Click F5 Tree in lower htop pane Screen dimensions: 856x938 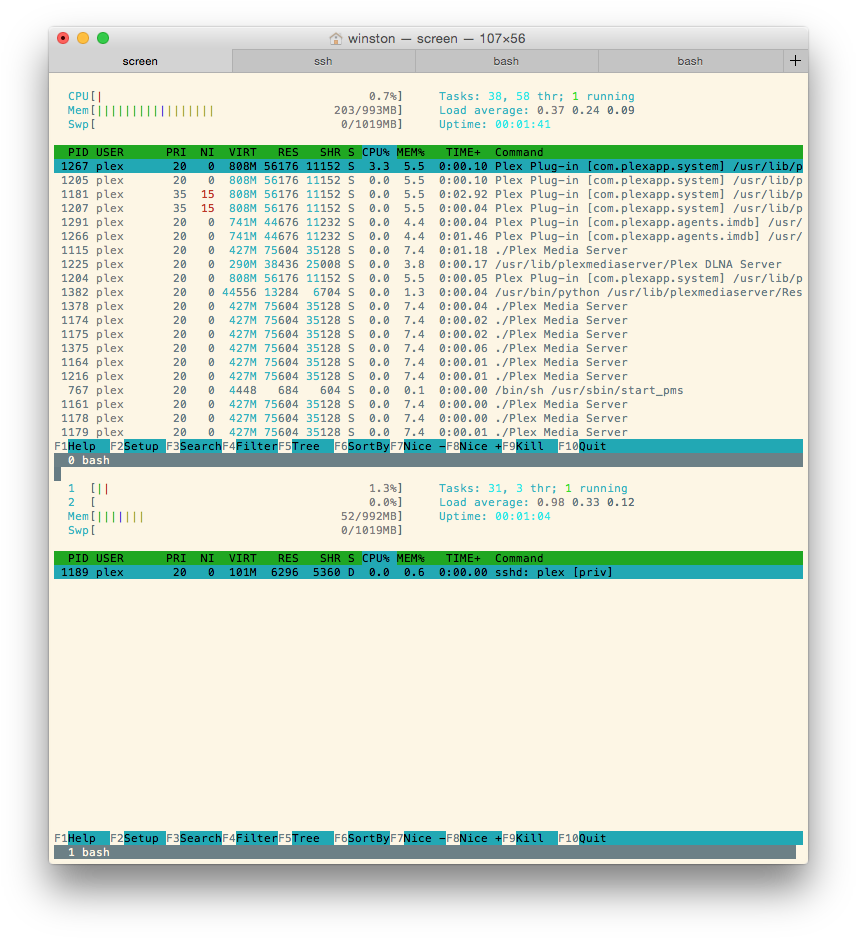(x=306, y=838)
